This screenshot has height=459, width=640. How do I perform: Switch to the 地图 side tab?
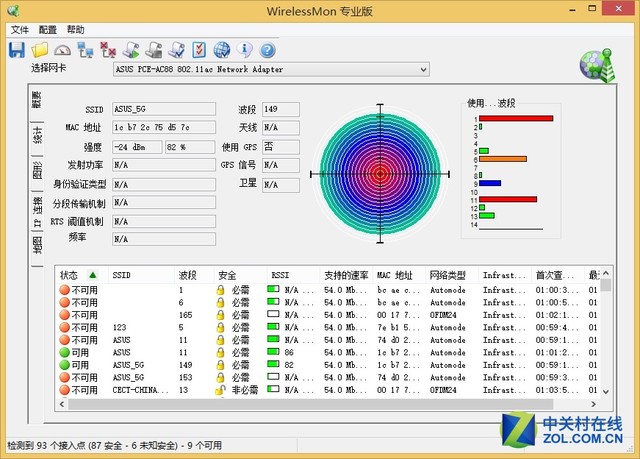click(x=37, y=245)
